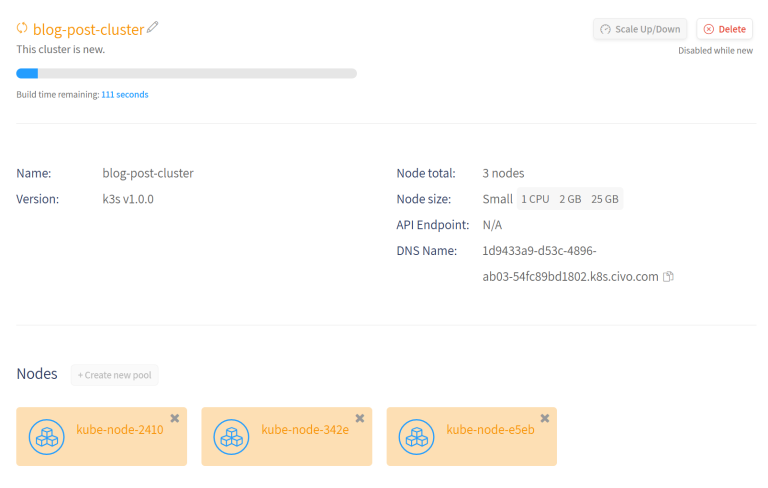
Task: Select the DNS name ending in k8s.civo.com
Action: pyautogui.click(x=571, y=264)
